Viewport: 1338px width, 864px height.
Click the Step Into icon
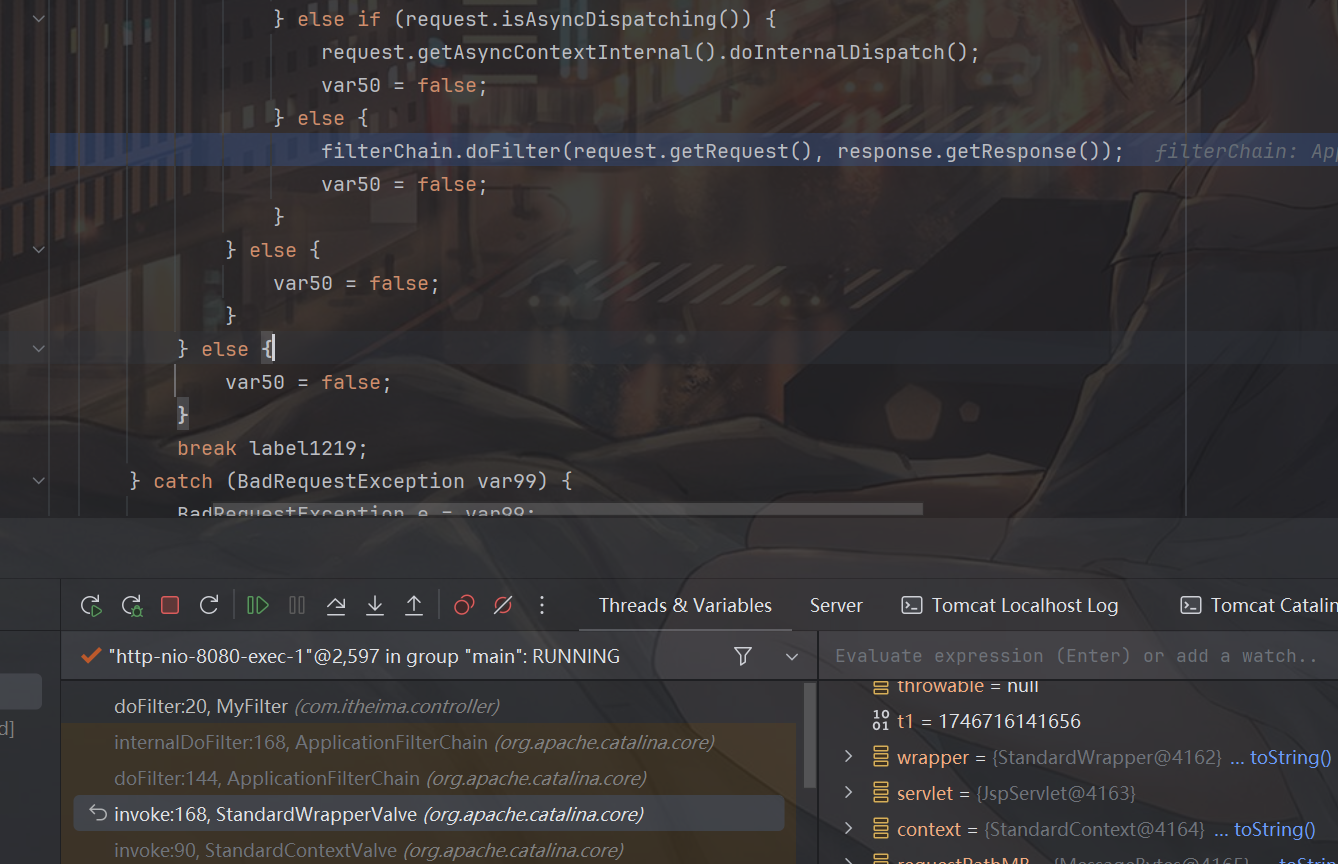pyautogui.click(x=375, y=605)
